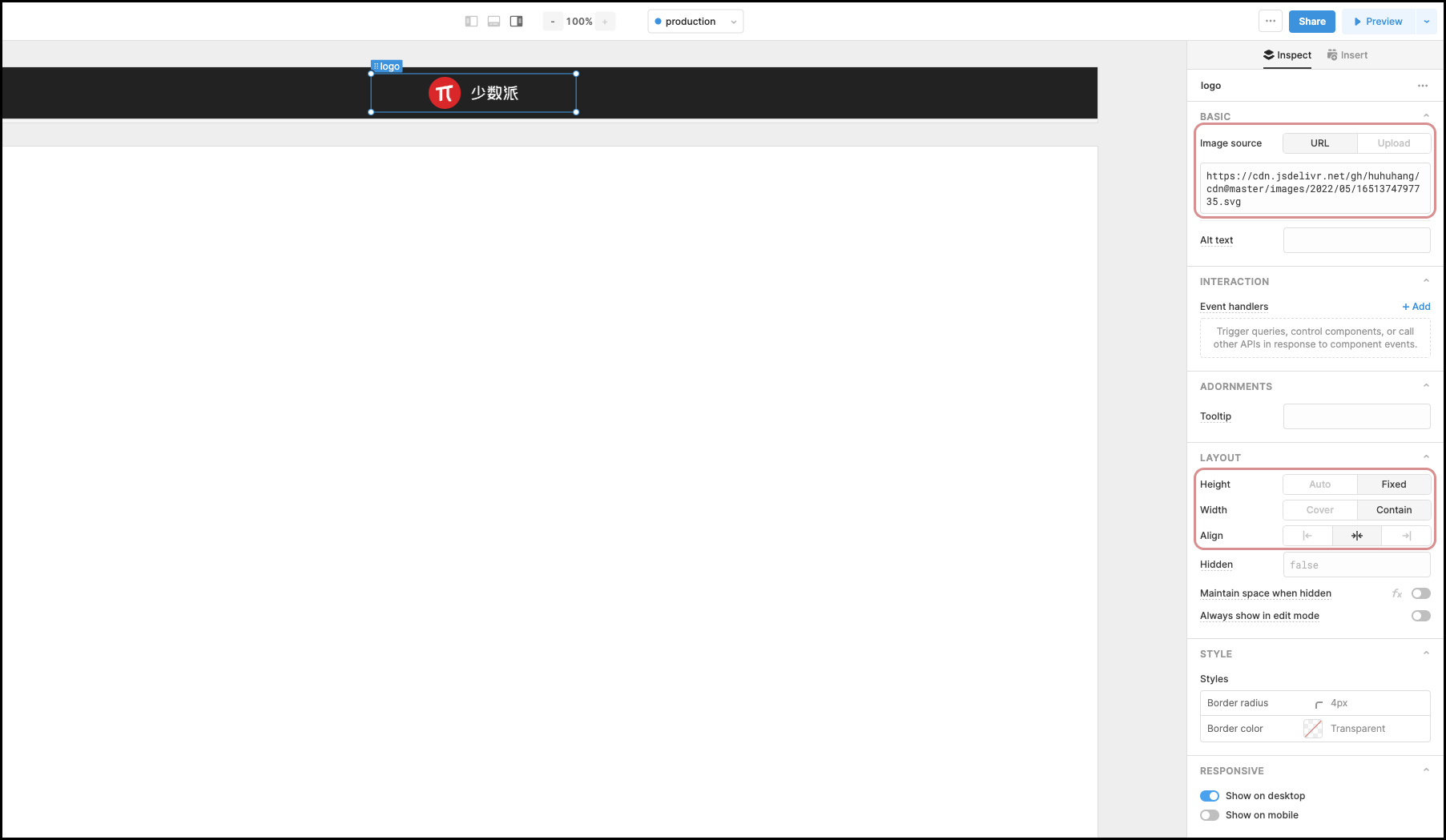
Task: Add a new event handler
Action: coord(1416,307)
